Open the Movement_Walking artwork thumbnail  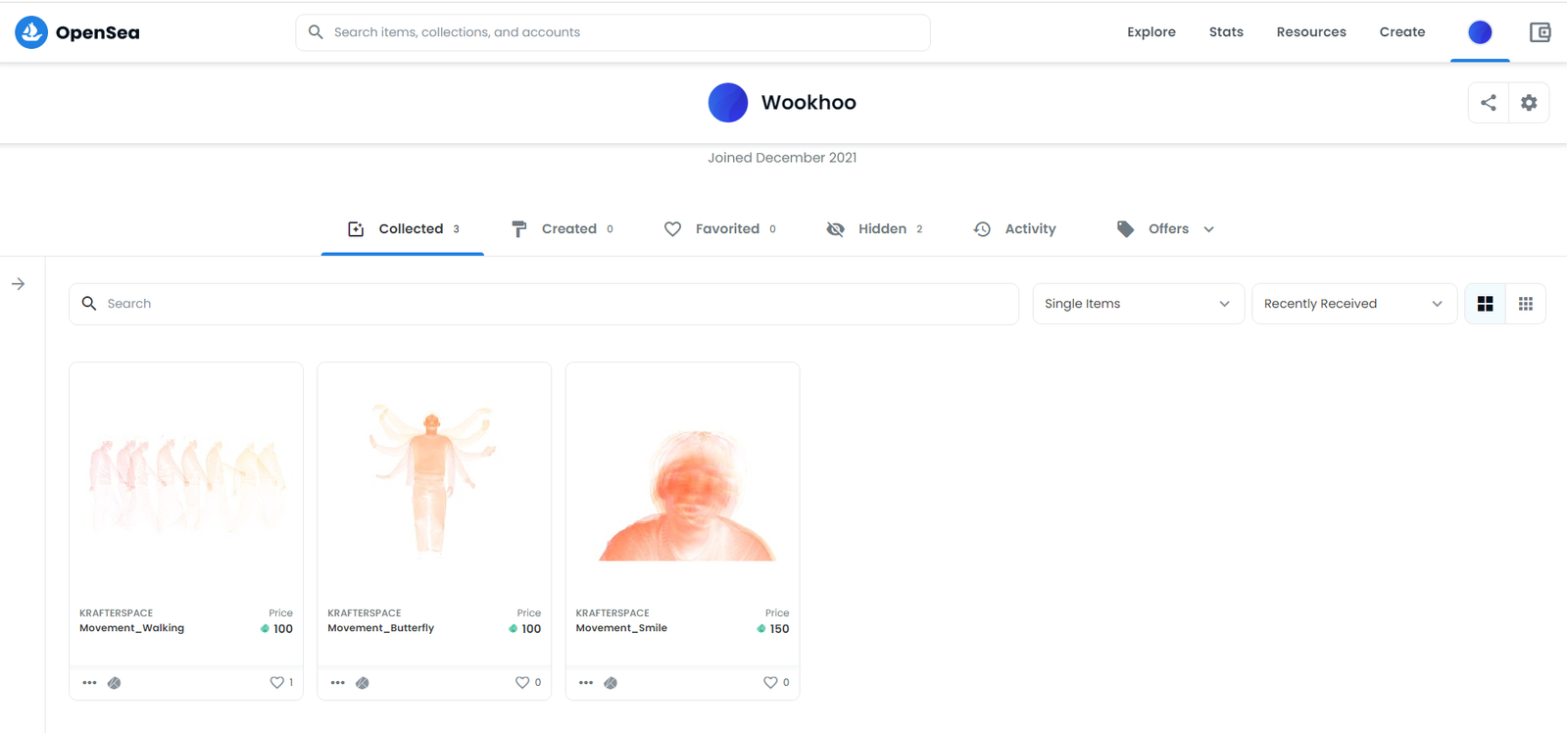tap(186, 480)
